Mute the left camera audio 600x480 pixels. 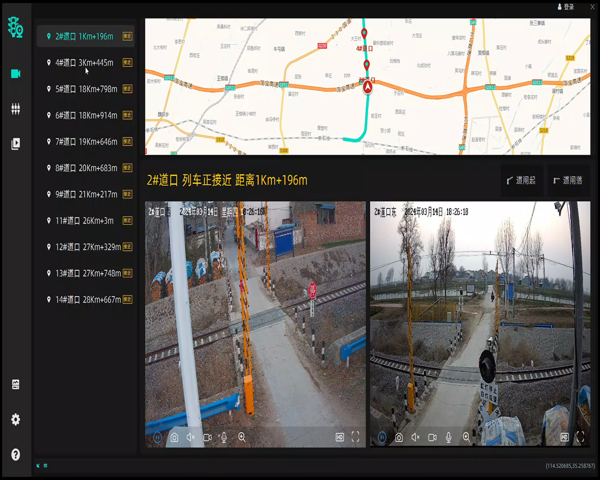click(191, 437)
